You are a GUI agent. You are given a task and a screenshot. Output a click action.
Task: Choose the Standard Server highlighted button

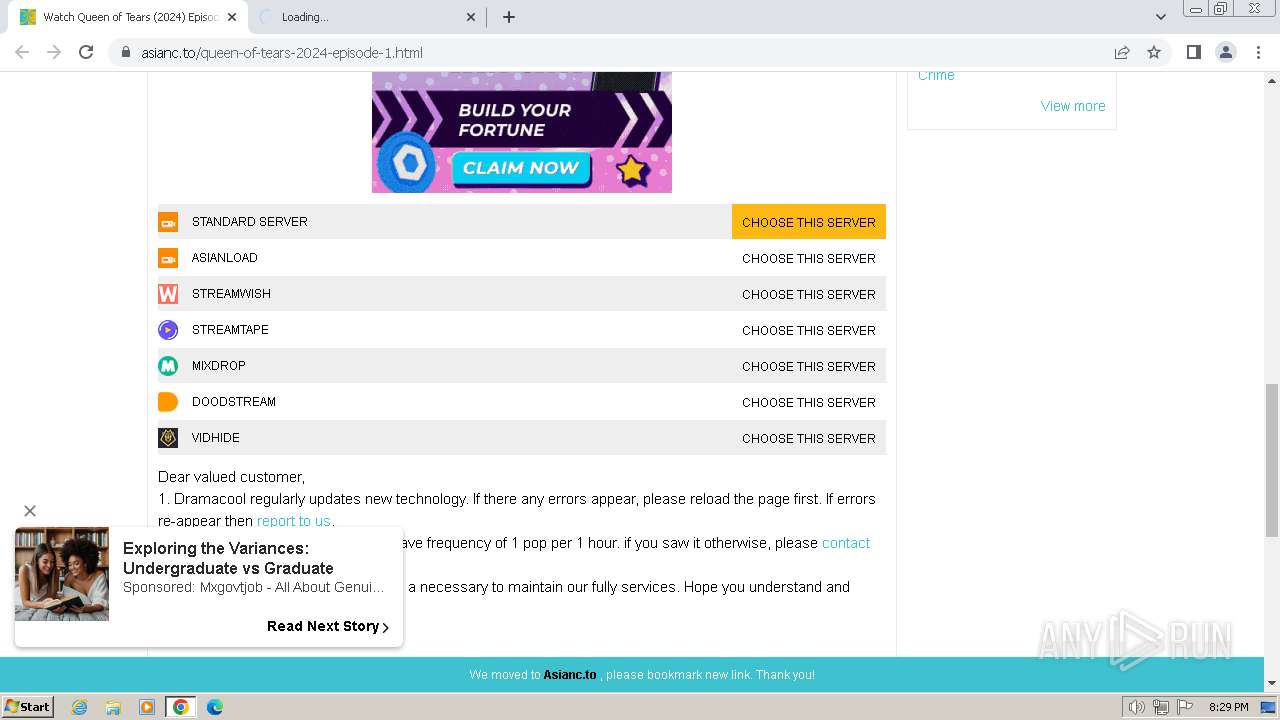click(809, 222)
